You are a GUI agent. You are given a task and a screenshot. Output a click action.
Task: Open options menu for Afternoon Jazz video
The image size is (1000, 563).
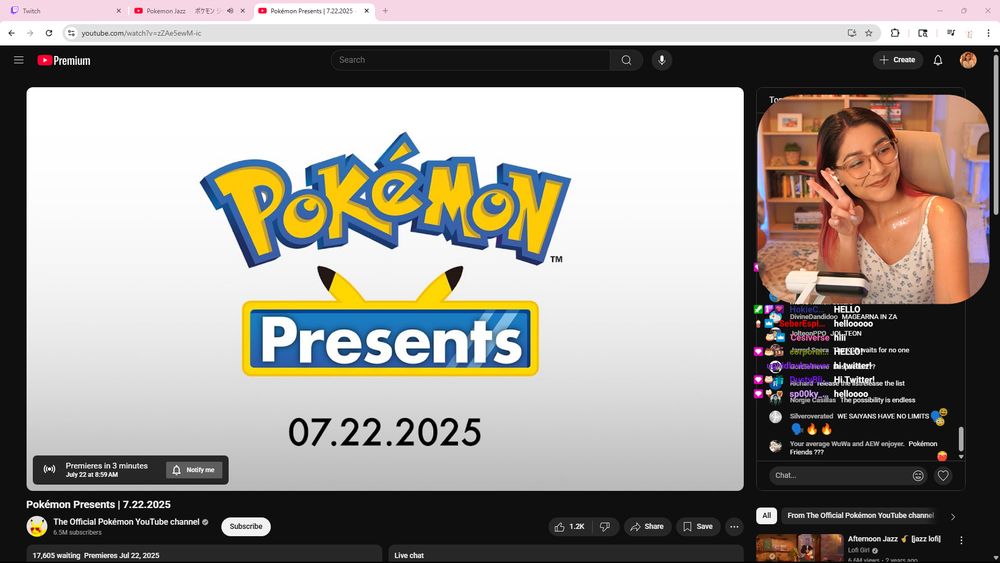(961, 540)
